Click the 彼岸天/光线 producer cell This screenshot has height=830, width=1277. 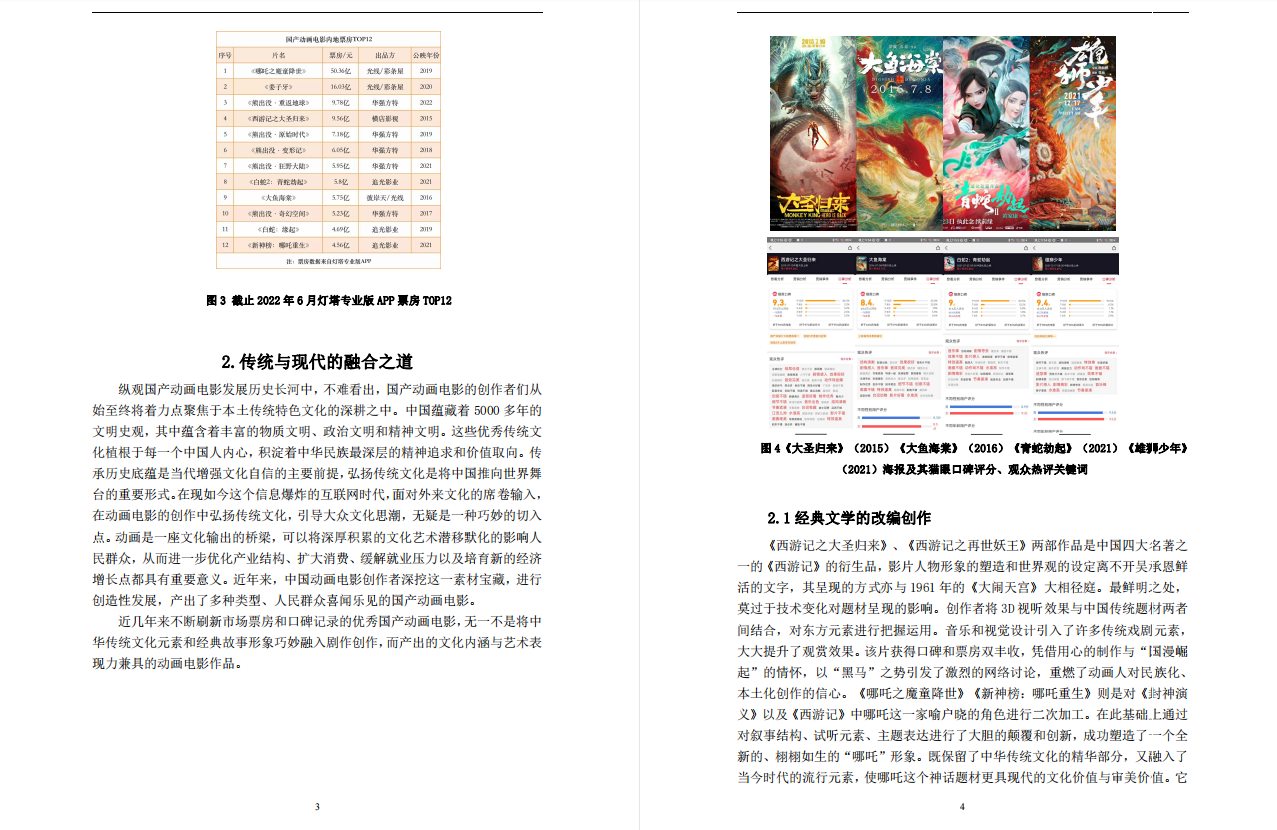(384, 198)
